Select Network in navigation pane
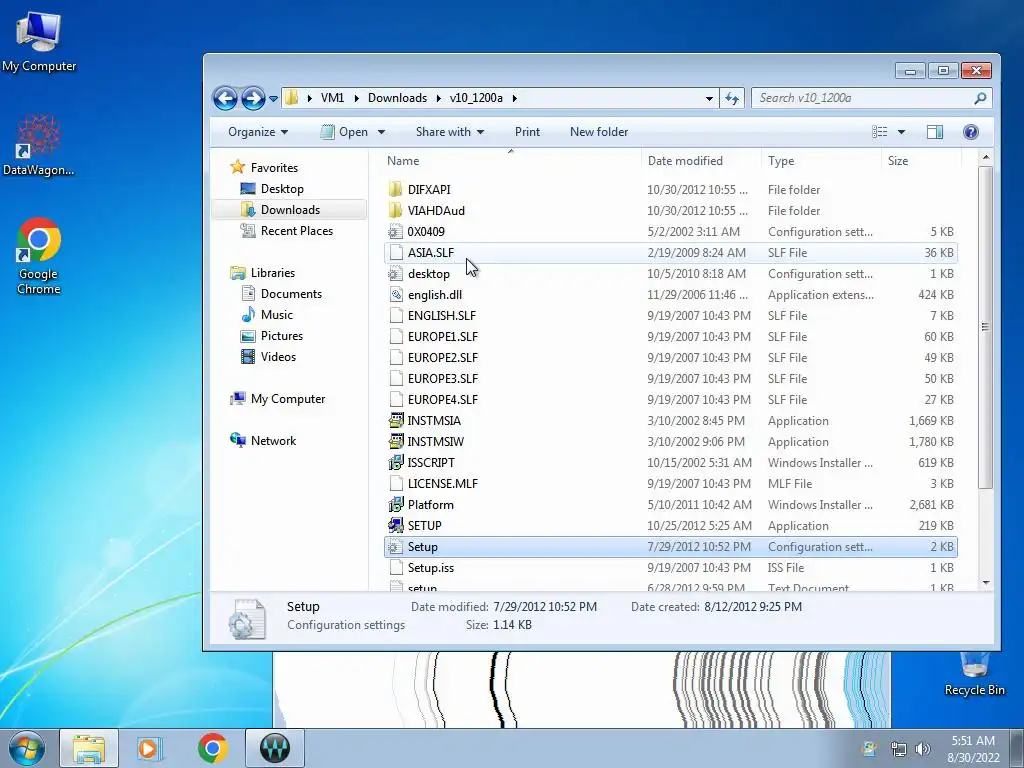 click(273, 441)
